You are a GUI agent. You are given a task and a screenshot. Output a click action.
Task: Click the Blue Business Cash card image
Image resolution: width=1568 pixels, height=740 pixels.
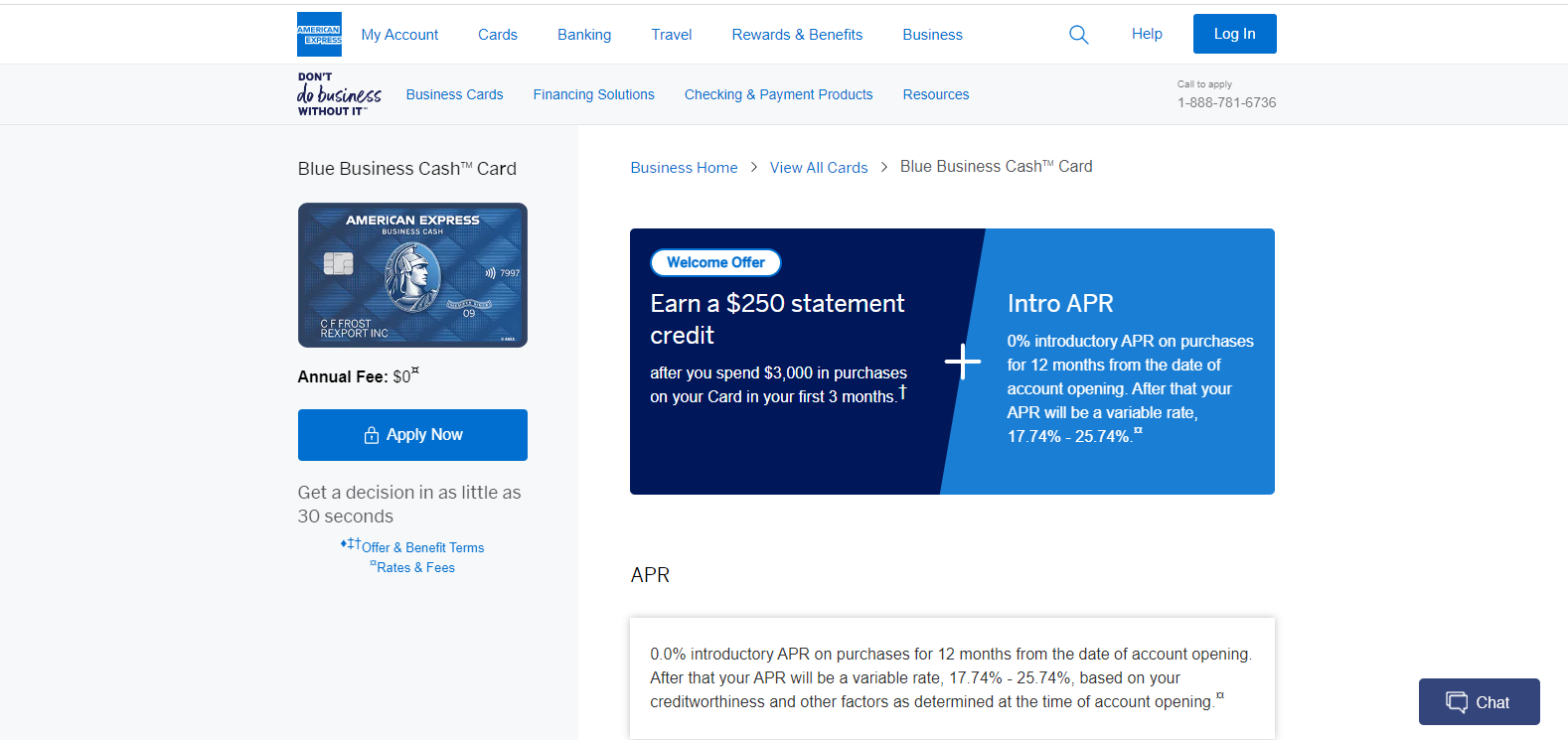coord(412,275)
